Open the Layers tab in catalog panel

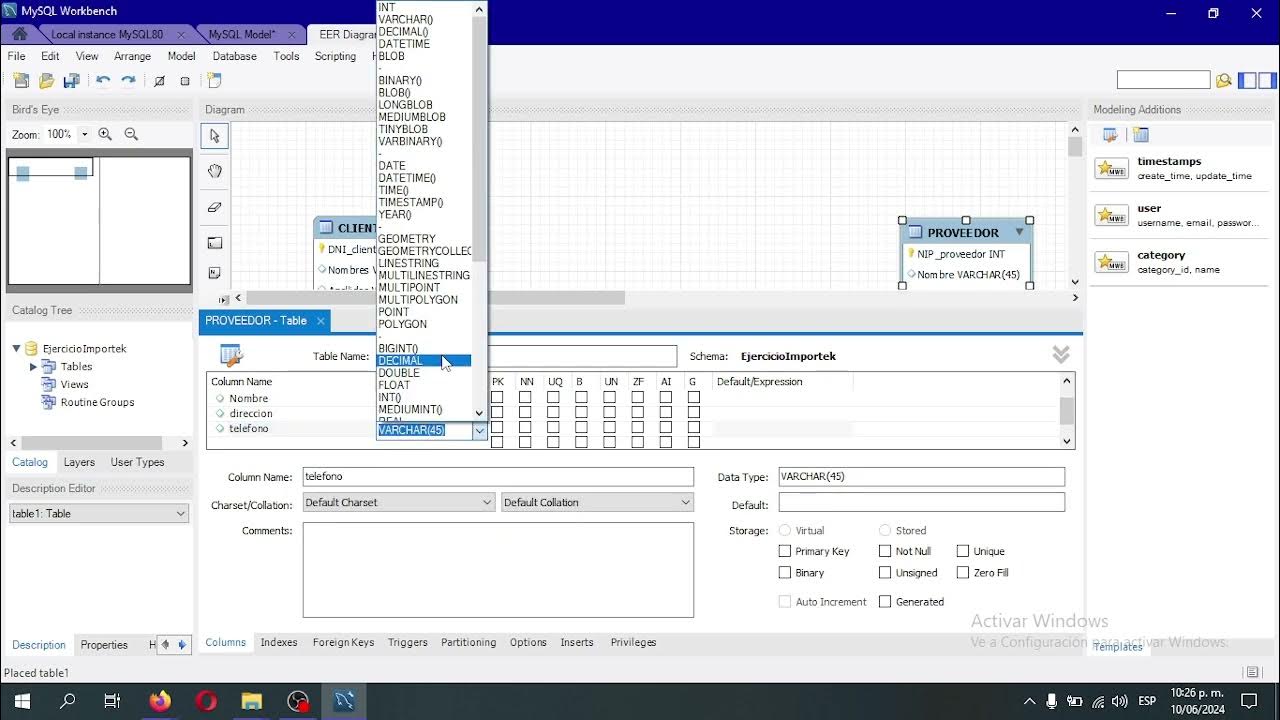(79, 462)
